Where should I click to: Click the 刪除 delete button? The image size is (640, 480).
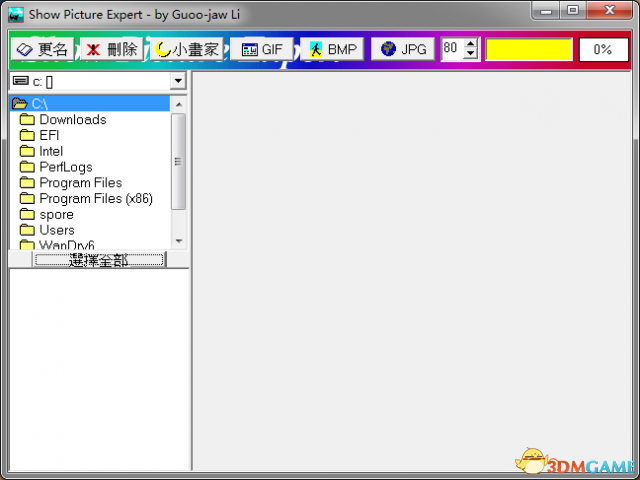coord(111,49)
